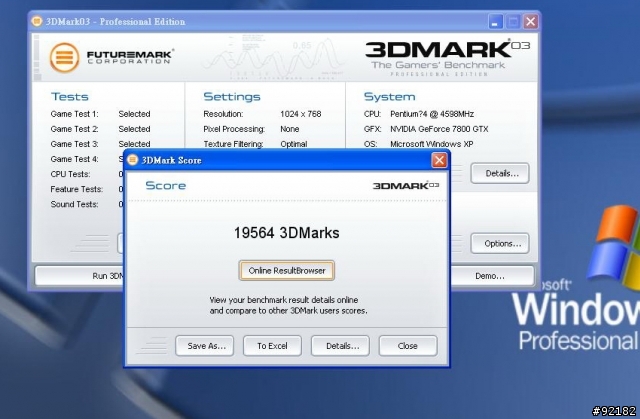Click the CPU value Pentium?4 @ 4598MHz
The width and height of the screenshot is (640, 419).
point(432,114)
